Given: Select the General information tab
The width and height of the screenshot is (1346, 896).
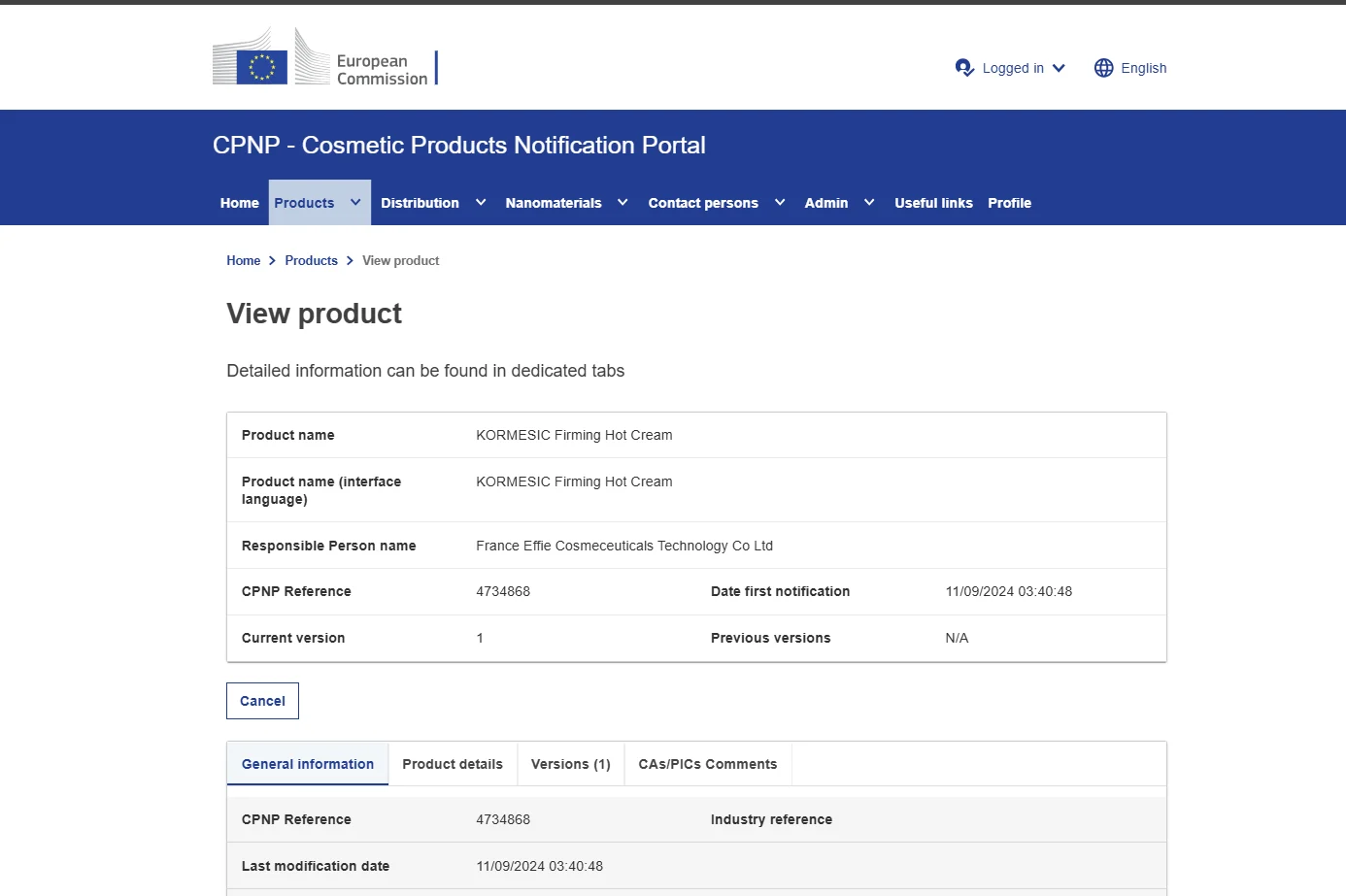Looking at the screenshot, I should click(x=308, y=764).
